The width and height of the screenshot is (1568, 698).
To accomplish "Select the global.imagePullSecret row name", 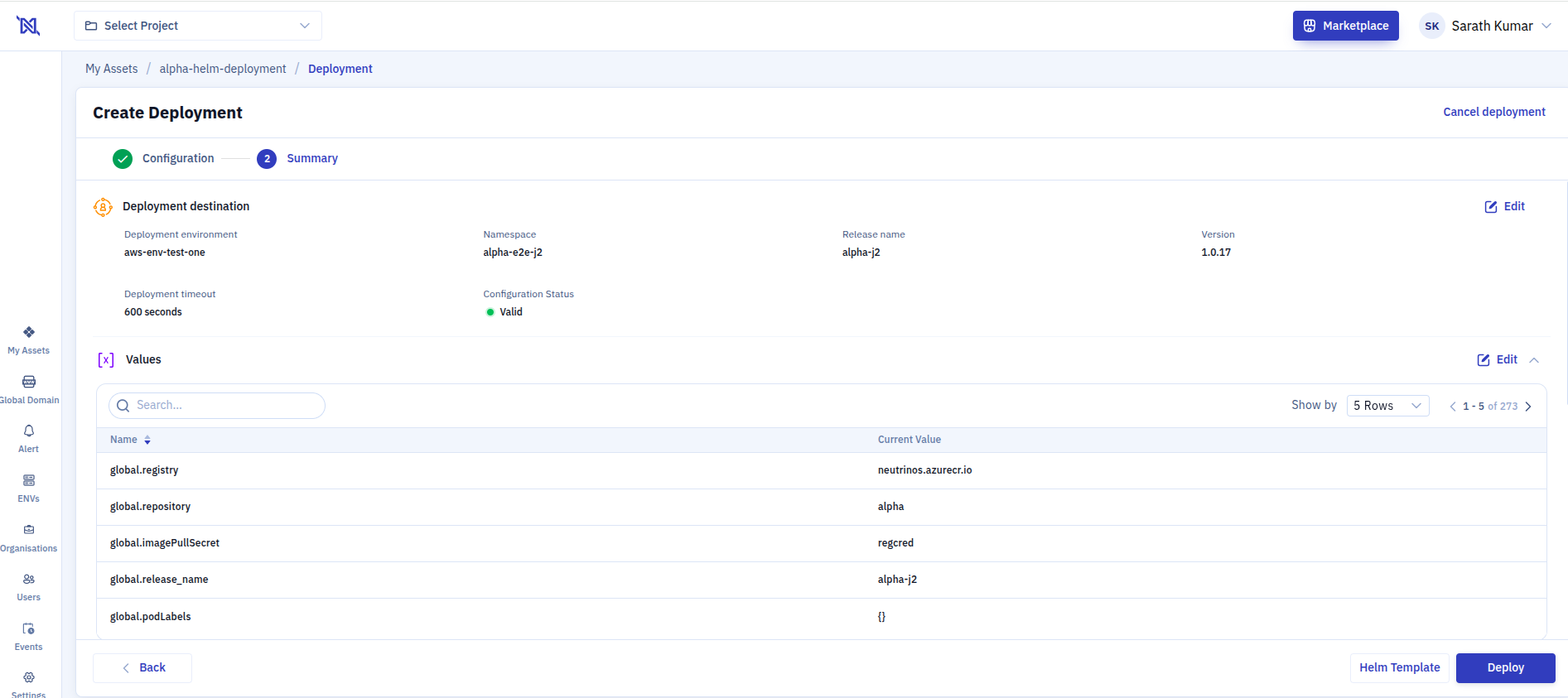I will (x=165, y=543).
